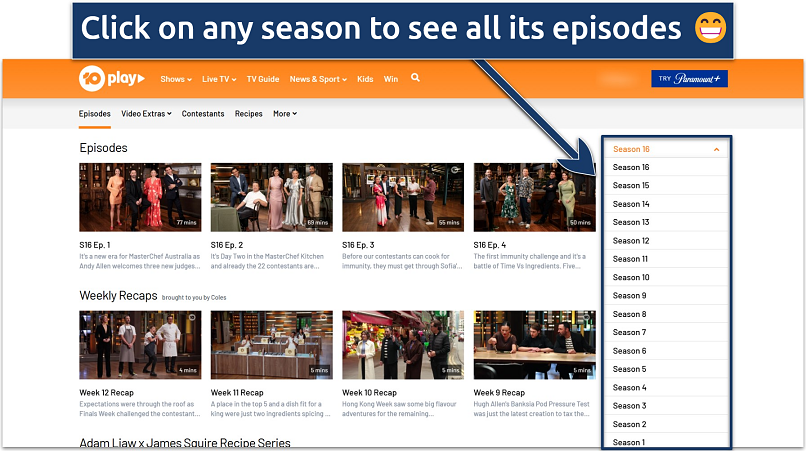This screenshot has height=451, width=806.
Task: Choose Season 7 option
Action: pos(666,332)
